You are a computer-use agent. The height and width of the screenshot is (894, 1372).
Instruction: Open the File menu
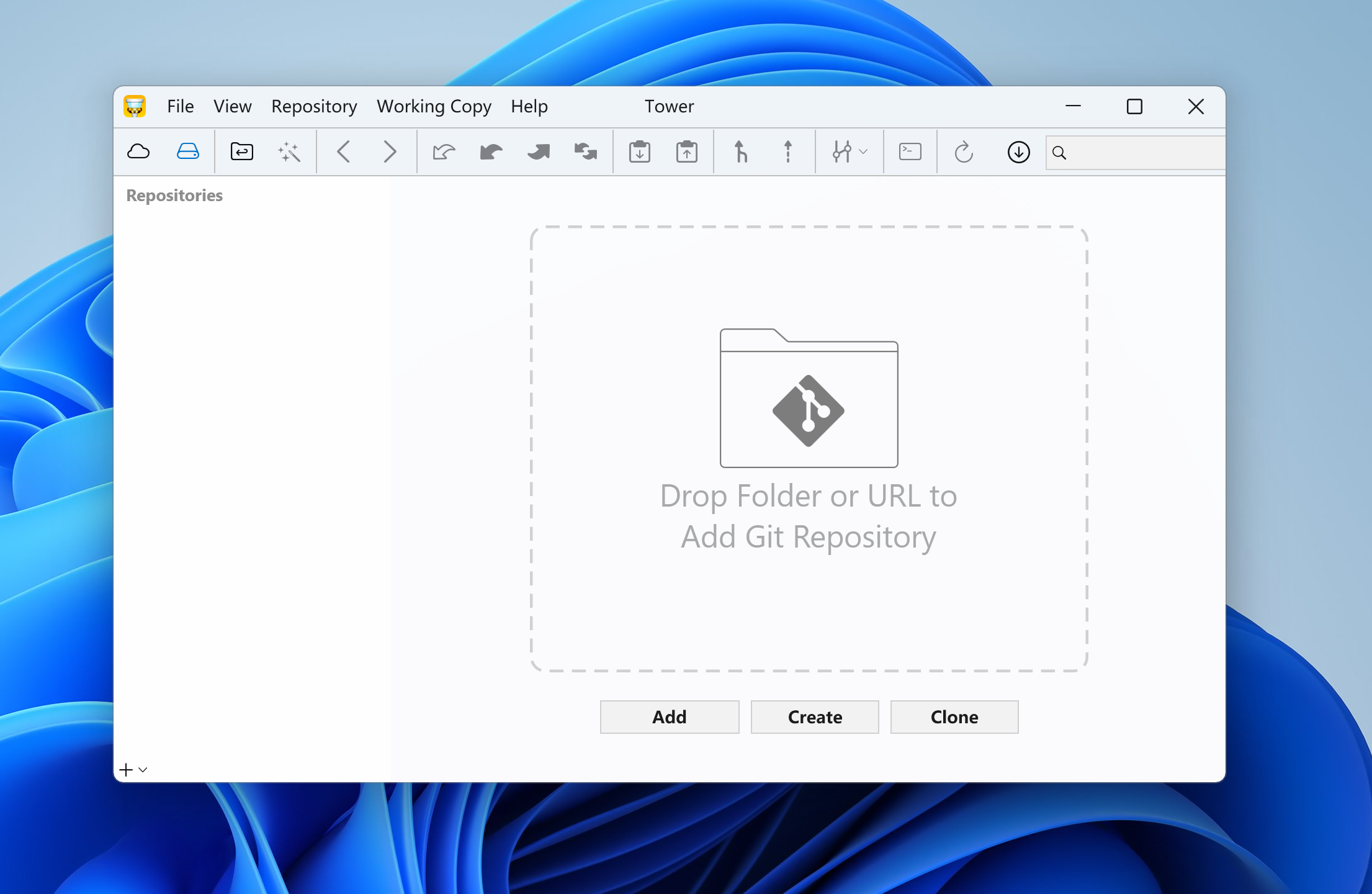pyautogui.click(x=181, y=106)
